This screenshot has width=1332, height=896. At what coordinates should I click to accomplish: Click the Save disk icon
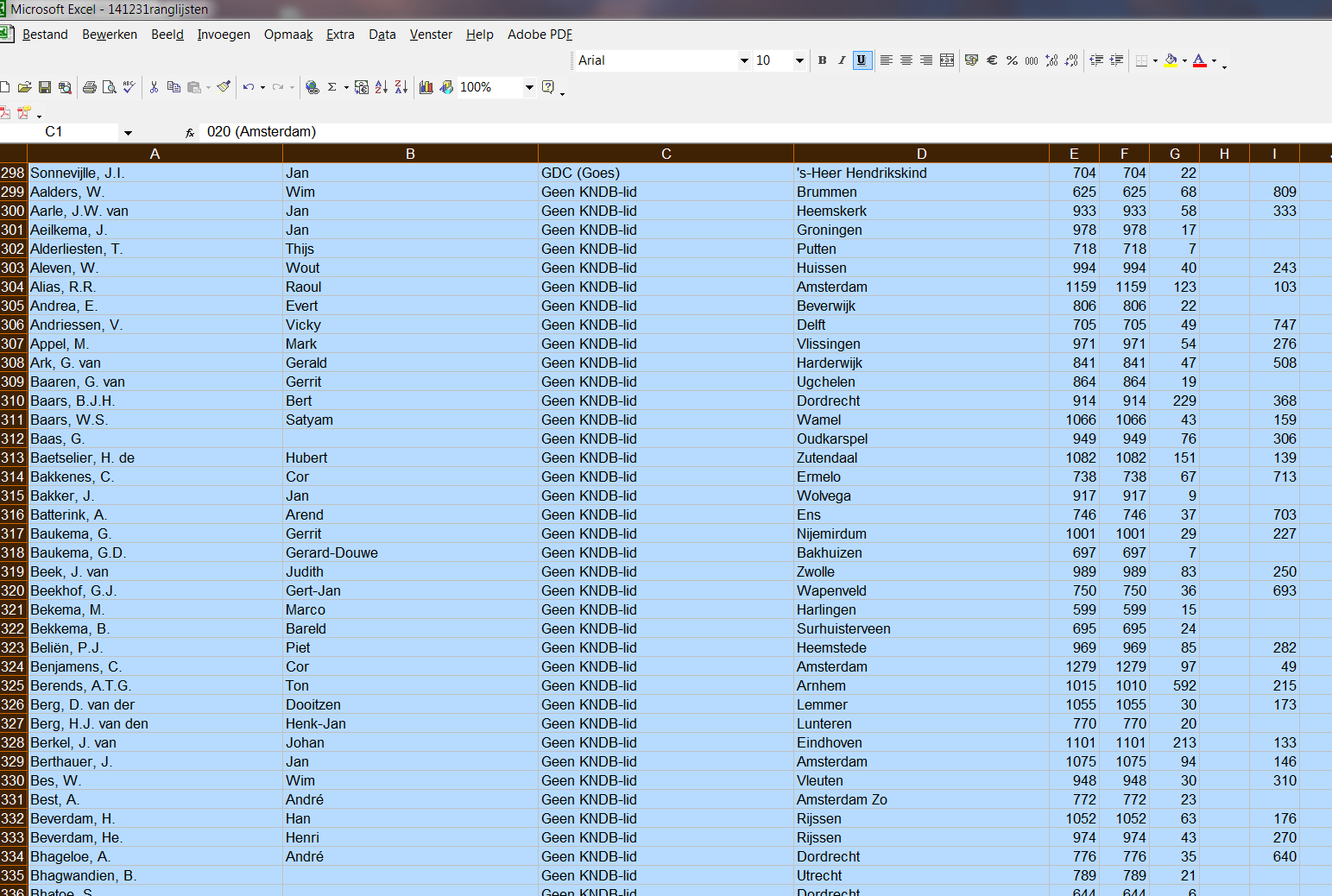coord(45,87)
